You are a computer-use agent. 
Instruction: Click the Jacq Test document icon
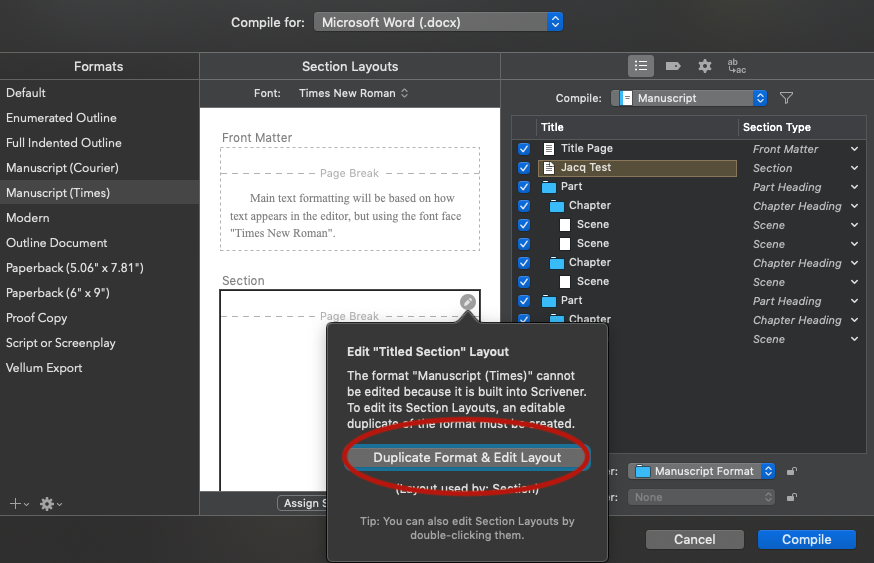click(548, 168)
